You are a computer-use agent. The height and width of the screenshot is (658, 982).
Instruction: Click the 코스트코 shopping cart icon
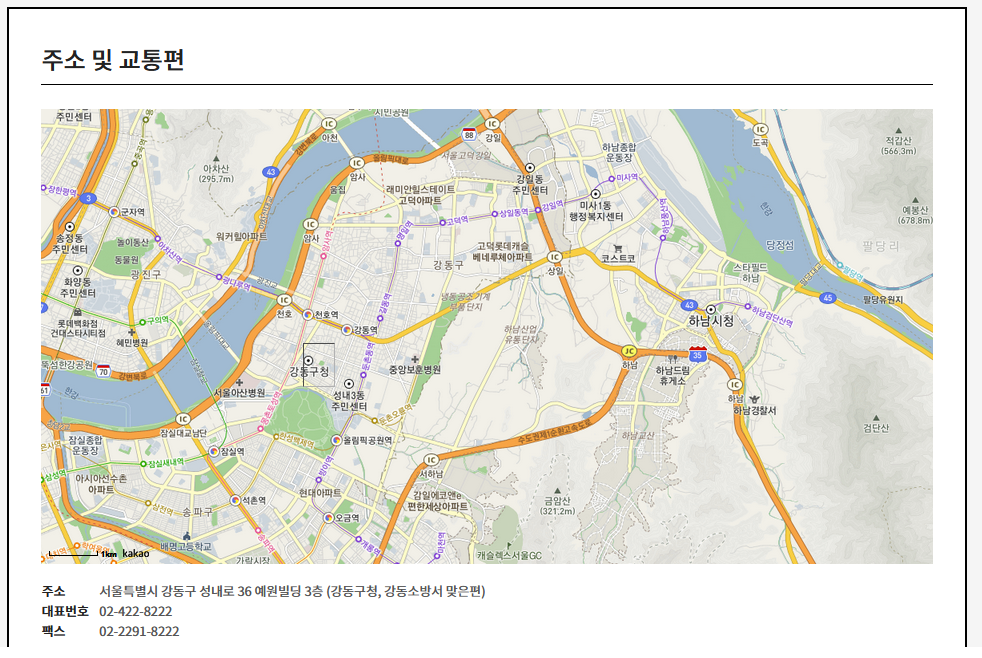[618, 248]
